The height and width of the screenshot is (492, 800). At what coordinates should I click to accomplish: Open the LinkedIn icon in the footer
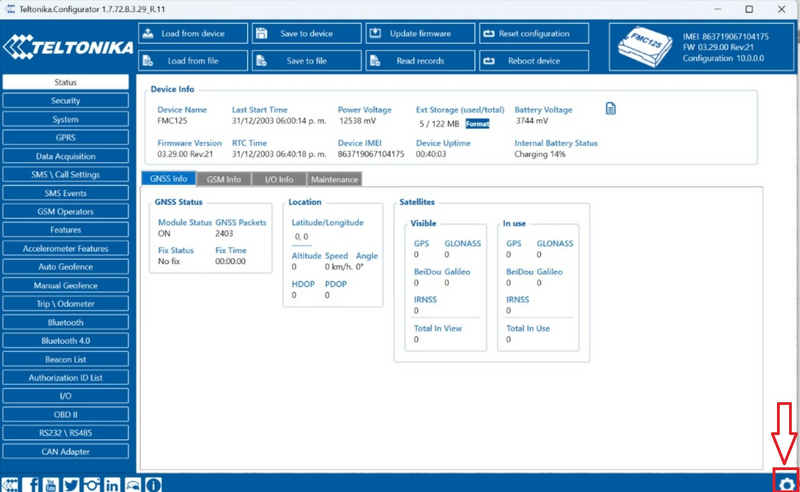112,484
